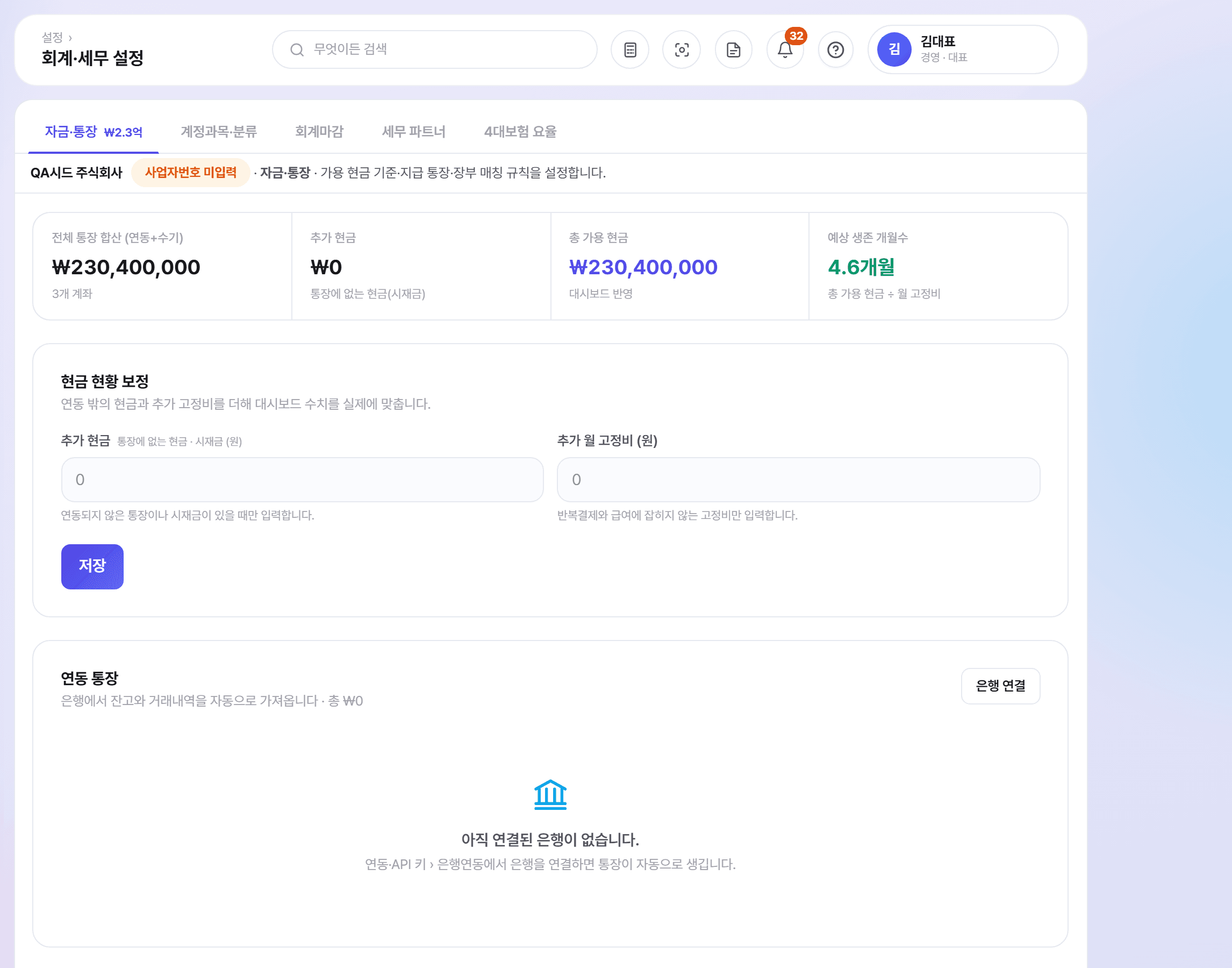Click the 사업자번호 미입력 badge

[x=190, y=172]
